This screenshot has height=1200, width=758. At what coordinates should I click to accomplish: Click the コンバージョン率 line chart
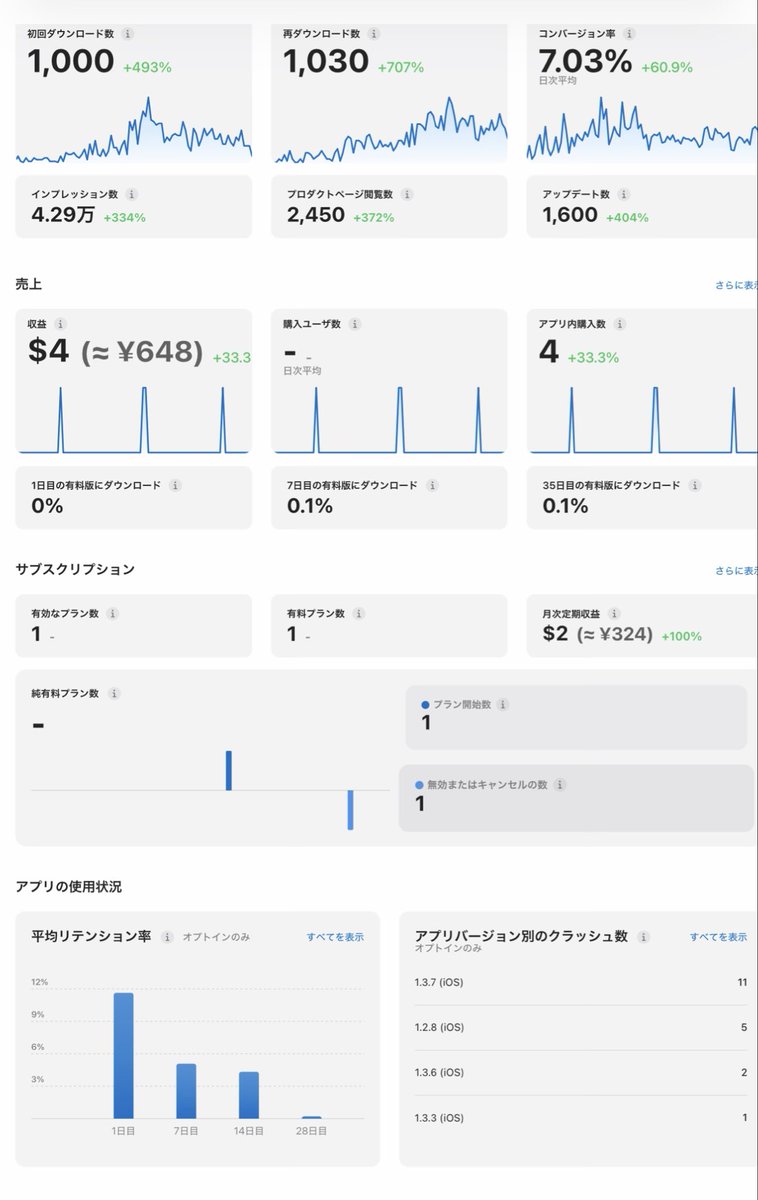click(x=642, y=128)
